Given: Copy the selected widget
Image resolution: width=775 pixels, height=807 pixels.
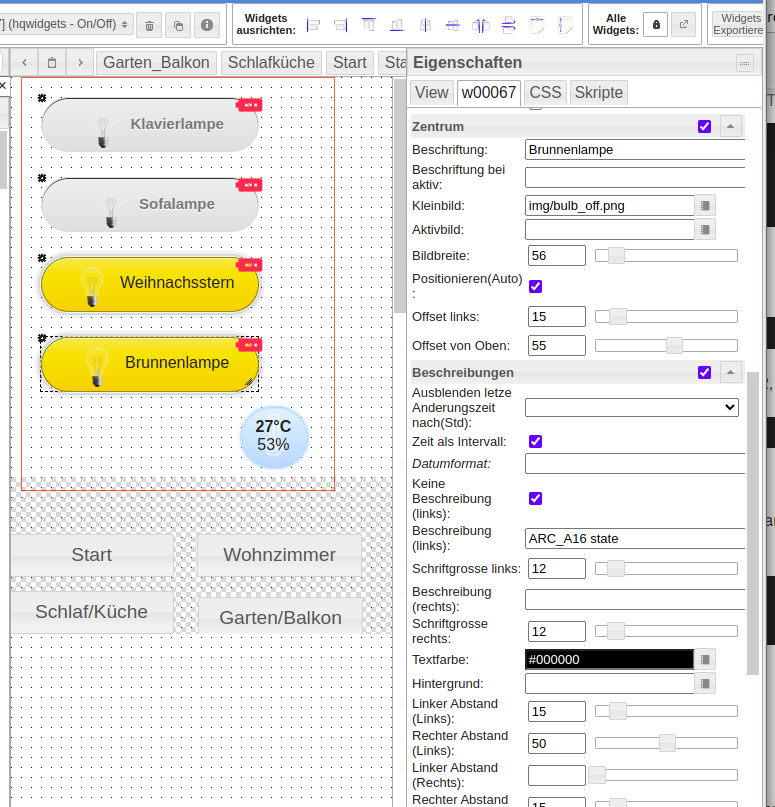Looking at the screenshot, I should (178, 25).
